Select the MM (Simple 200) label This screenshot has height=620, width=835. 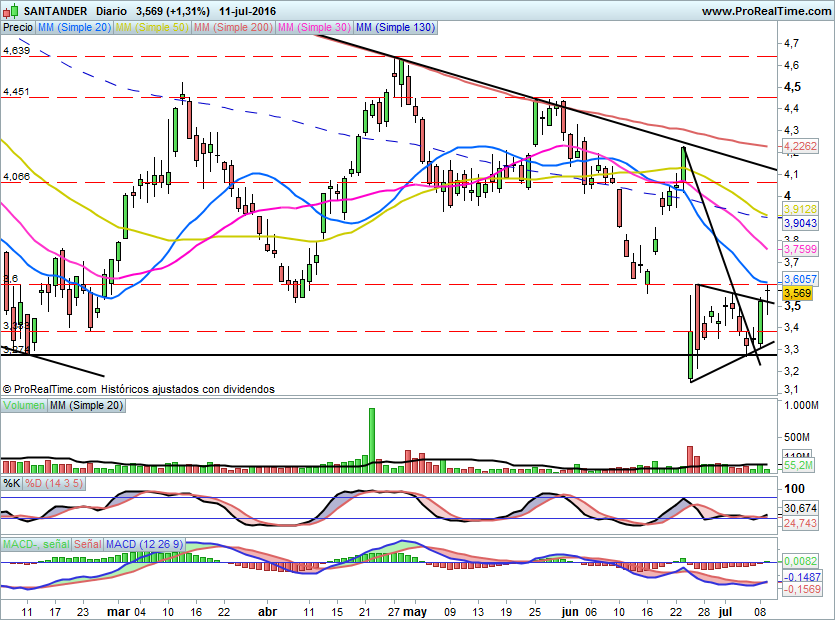point(234,27)
